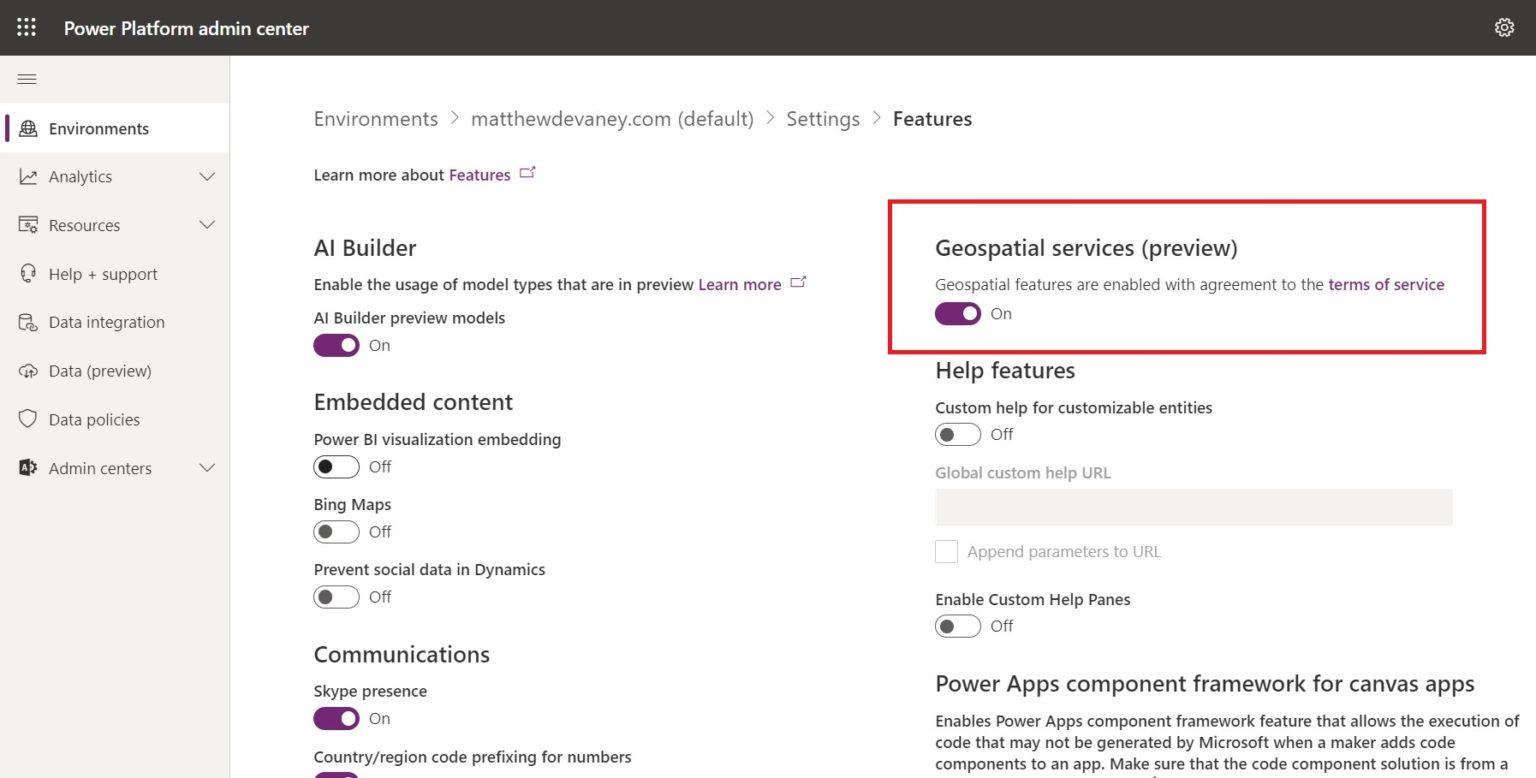Check the Append parameters to URL box

point(946,551)
